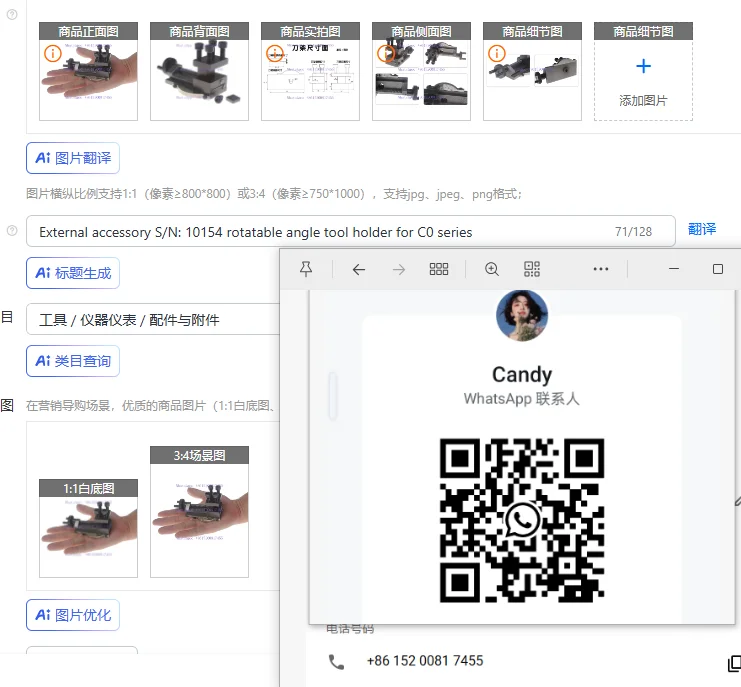Click the phone number +86 152 0081 7455
This screenshot has height=687, width=741.
425,661
